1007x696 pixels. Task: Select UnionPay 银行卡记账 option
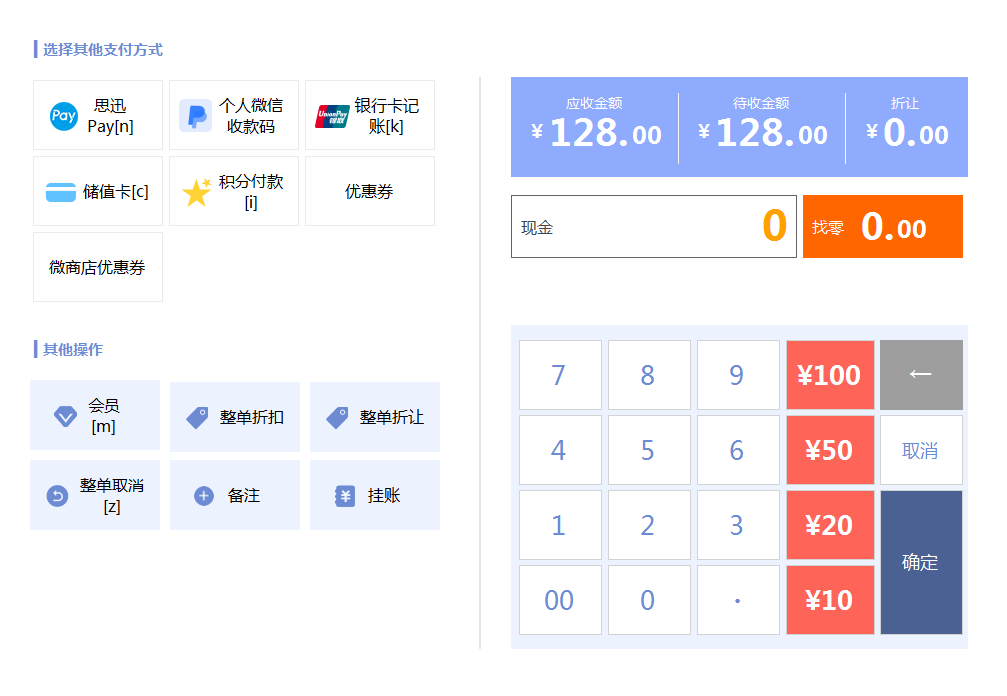click(x=332, y=116)
